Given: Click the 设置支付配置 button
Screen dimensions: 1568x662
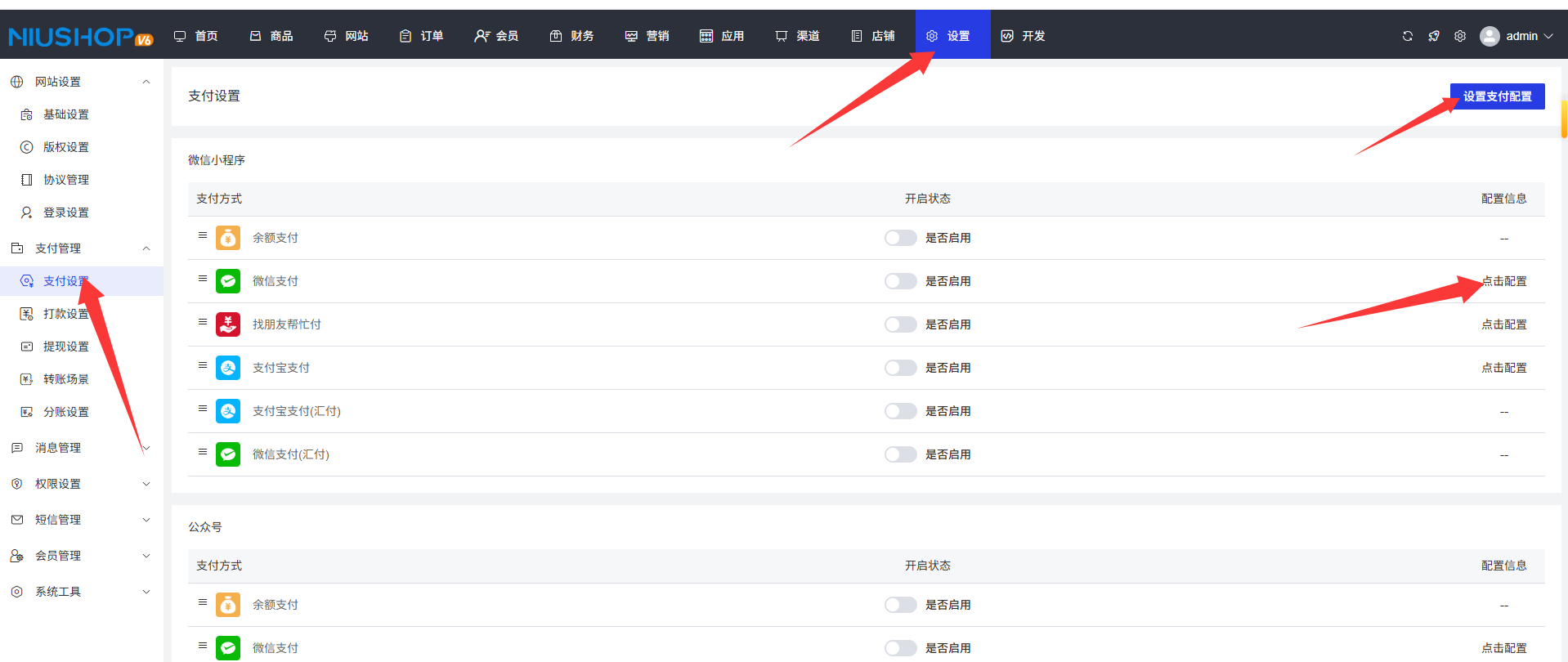Looking at the screenshot, I should tap(1498, 96).
